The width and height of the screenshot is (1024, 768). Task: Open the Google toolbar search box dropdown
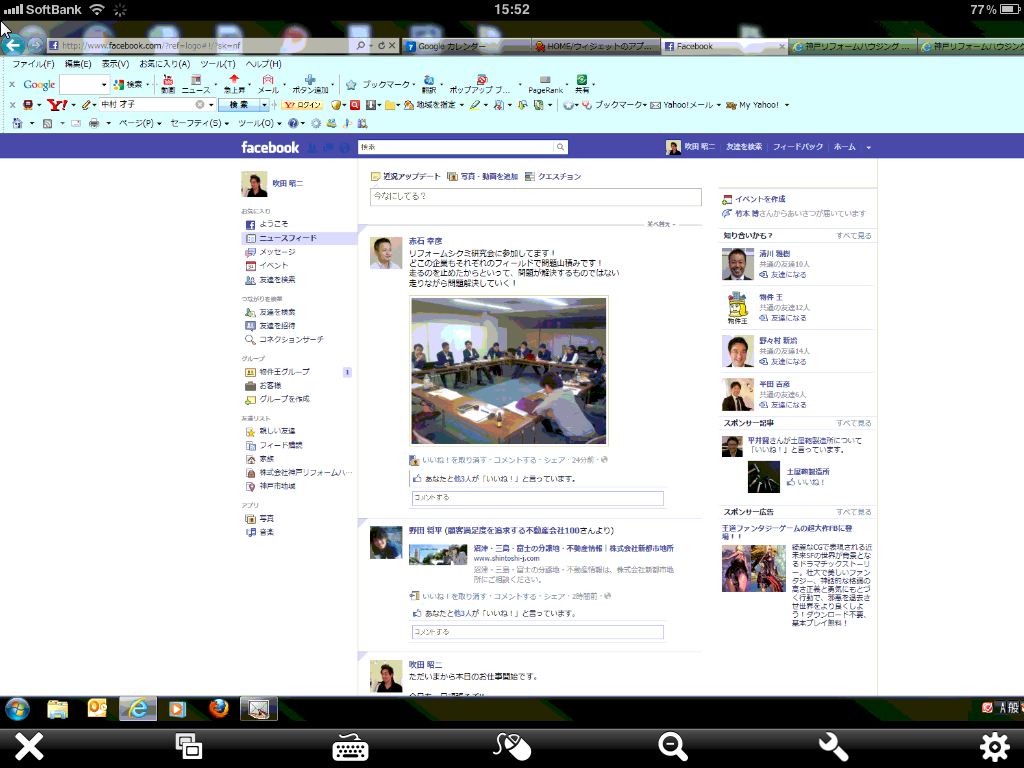[104, 85]
